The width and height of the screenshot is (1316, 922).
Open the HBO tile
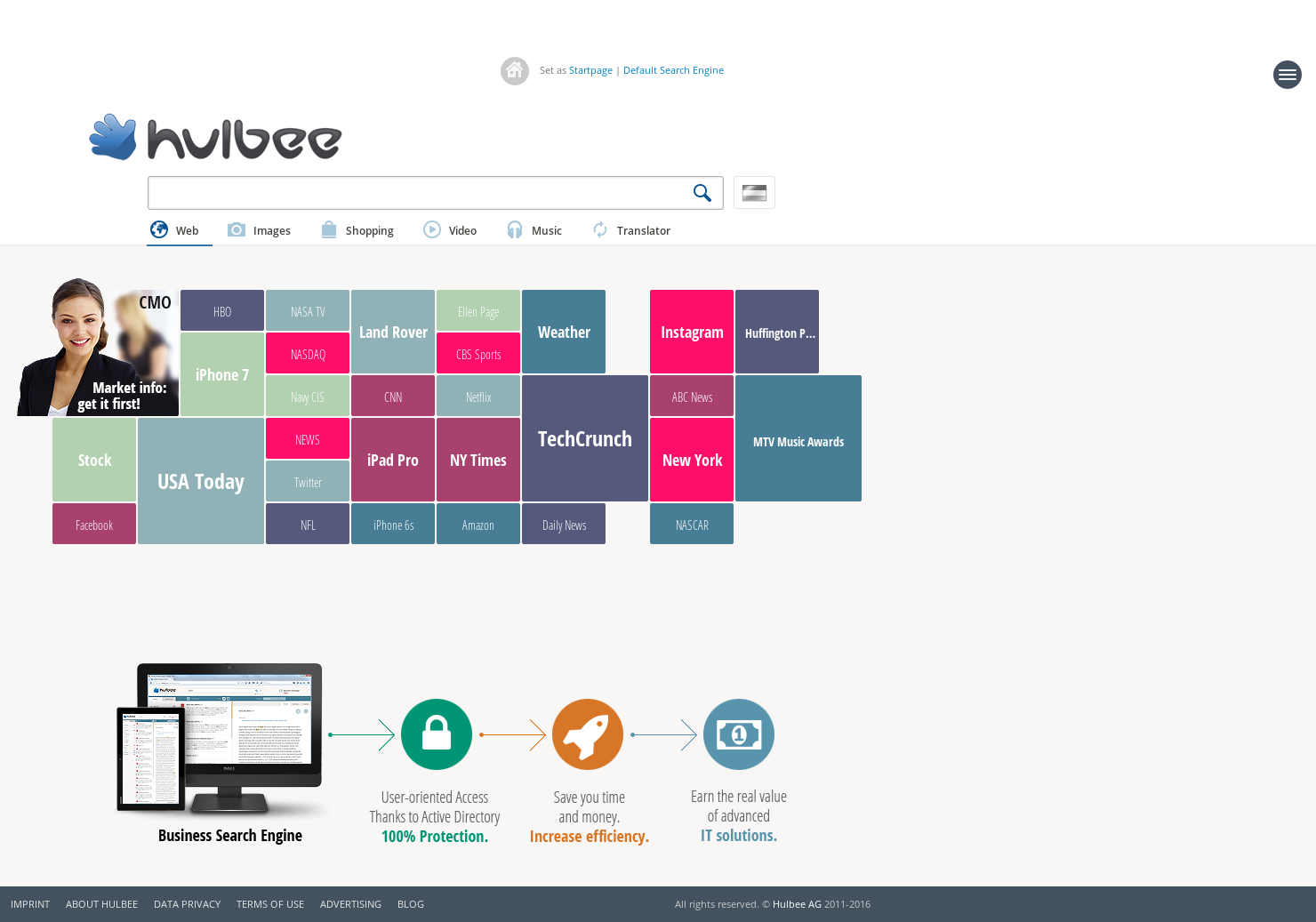(x=222, y=310)
